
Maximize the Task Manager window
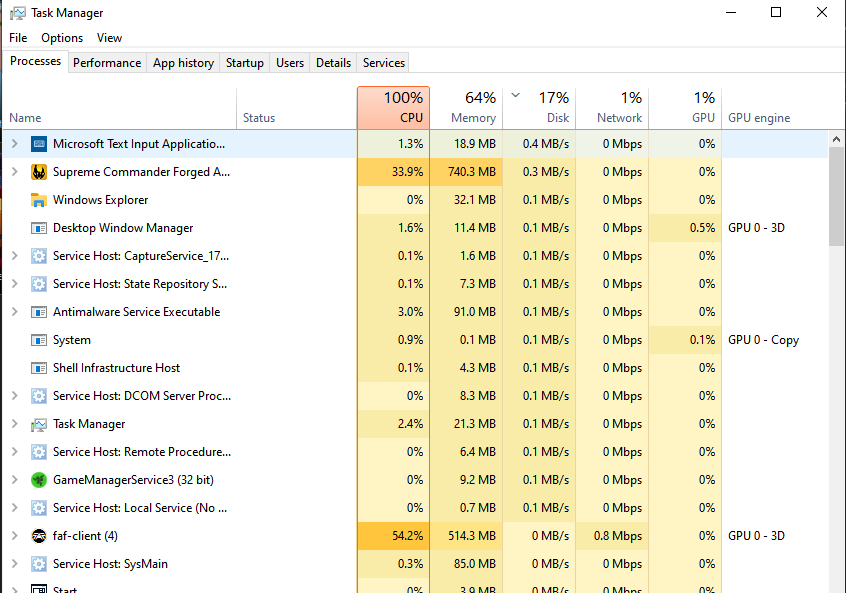coord(776,12)
